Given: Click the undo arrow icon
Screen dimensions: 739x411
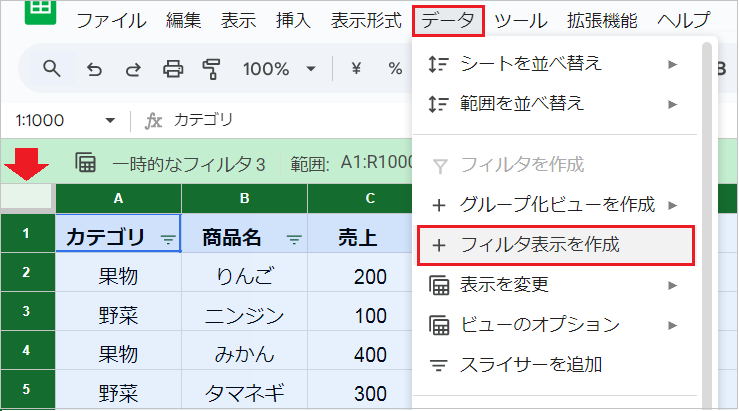Looking at the screenshot, I should point(94,69).
